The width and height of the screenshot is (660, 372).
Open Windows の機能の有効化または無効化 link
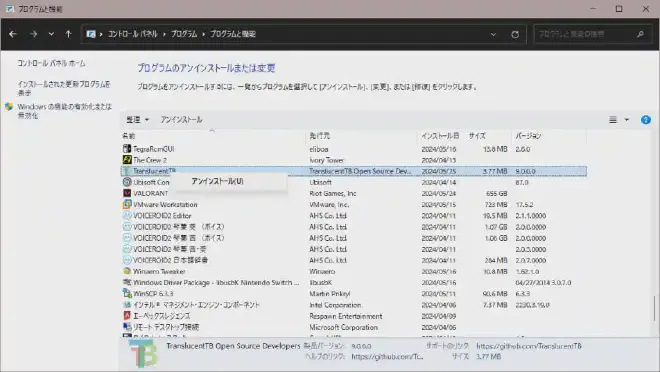click(64, 111)
